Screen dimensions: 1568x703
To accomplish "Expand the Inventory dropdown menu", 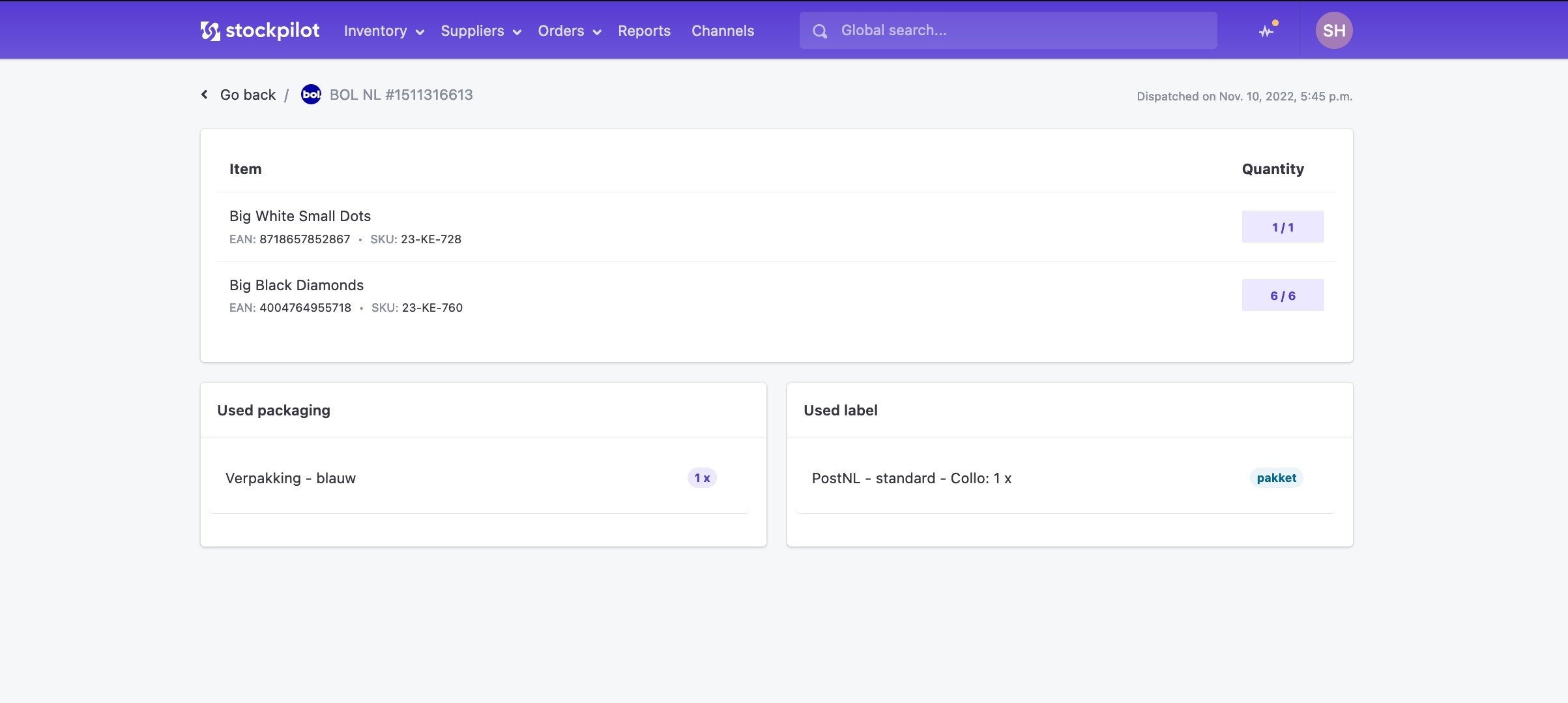I will 384,31.
